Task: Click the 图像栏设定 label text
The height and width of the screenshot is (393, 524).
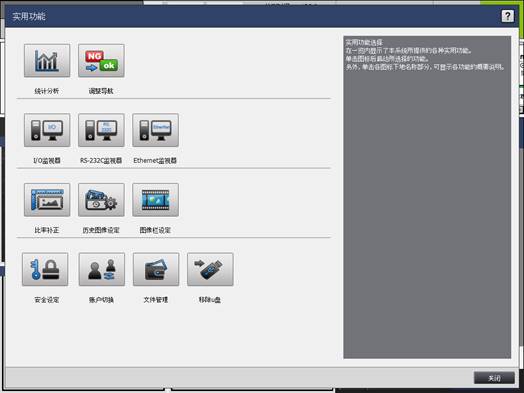Action: [x=155, y=230]
